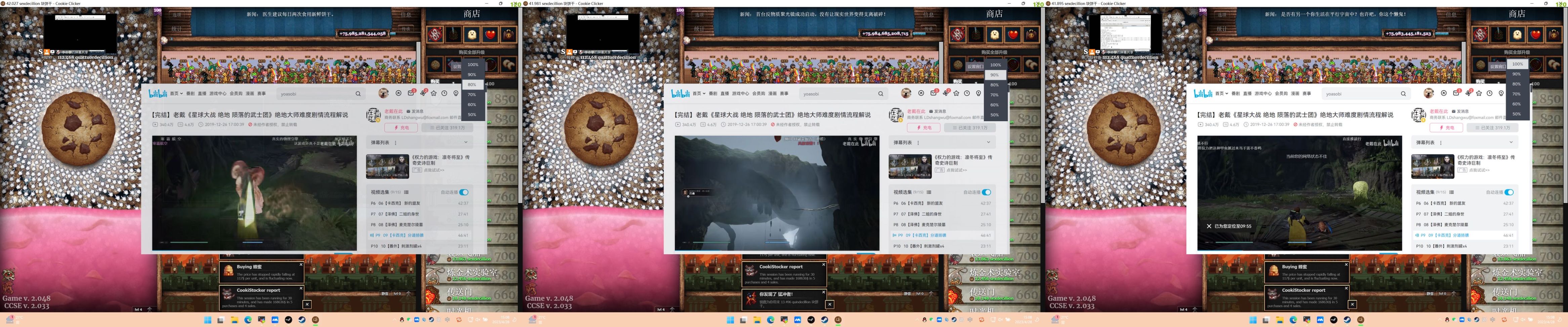The height and width of the screenshot is (327, 1568).
Task: Open user avatar in 41.895 sexdecillion window header
Action: pyautogui.click(x=1429, y=93)
